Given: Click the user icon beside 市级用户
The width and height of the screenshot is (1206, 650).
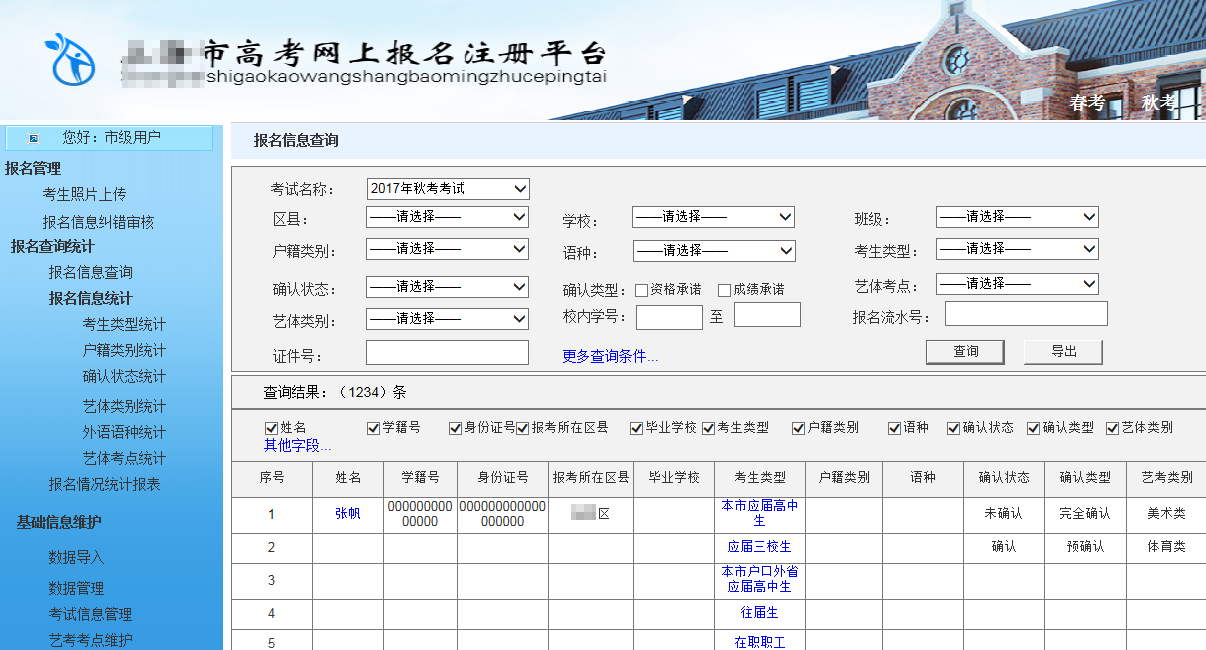Looking at the screenshot, I should coord(34,138).
